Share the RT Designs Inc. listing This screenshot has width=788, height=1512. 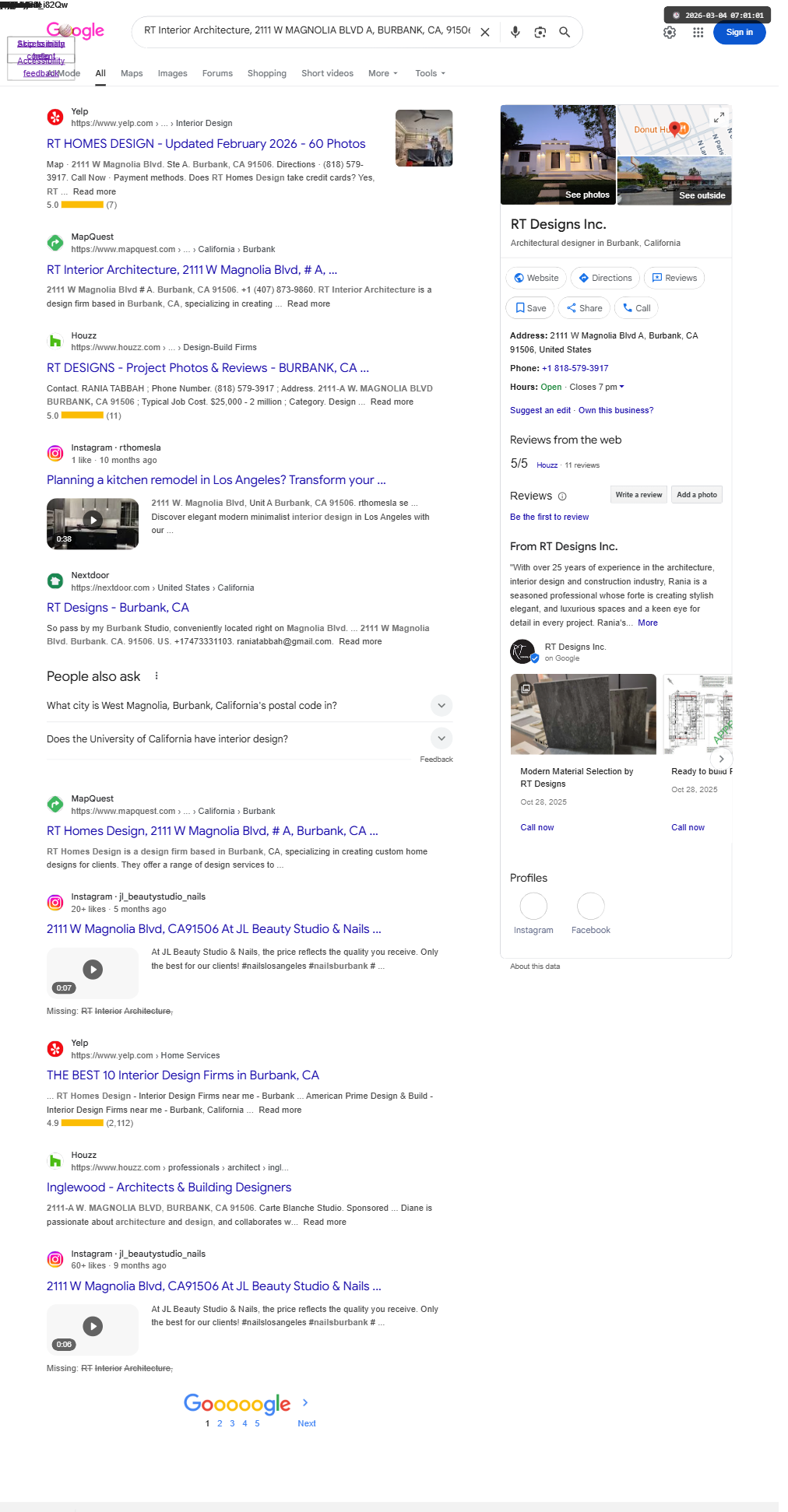[584, 308]
